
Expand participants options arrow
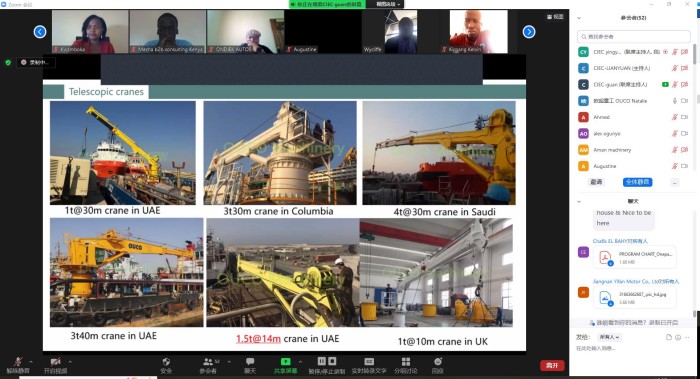pyautogui.click(x=229, y=361)
